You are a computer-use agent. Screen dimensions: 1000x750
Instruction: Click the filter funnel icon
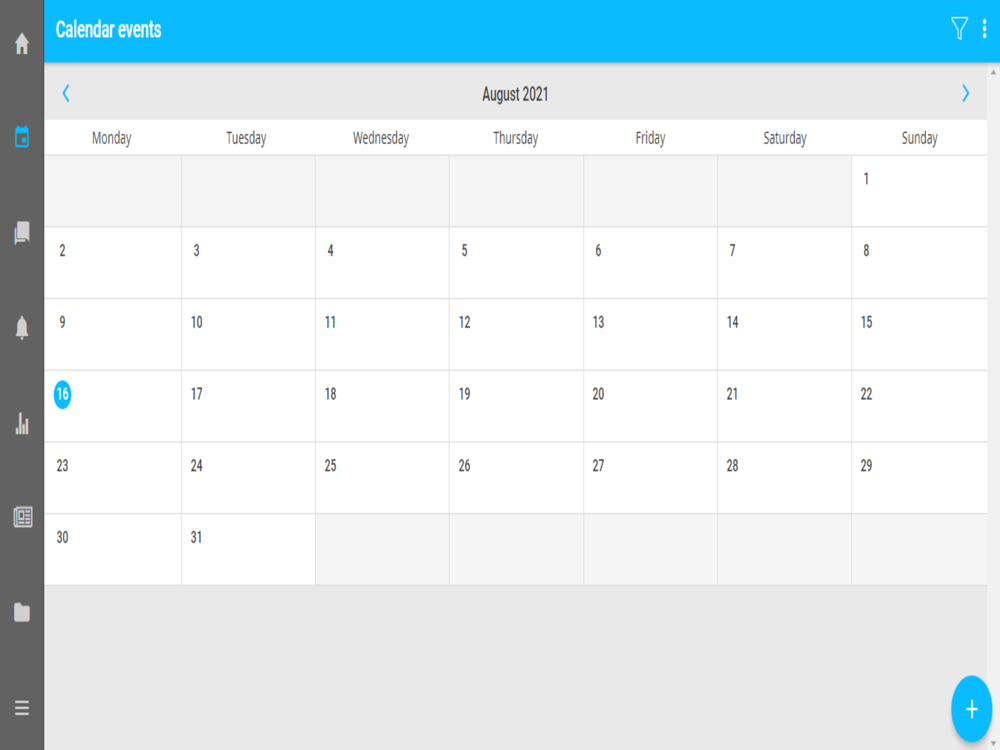(959, 29)
